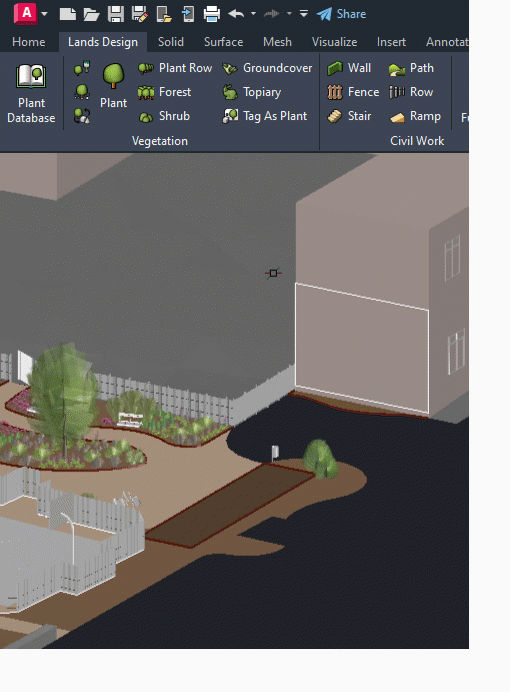510x692 pixels.
Task: Switch to the Home tab
Action: (x=29, y=42)
